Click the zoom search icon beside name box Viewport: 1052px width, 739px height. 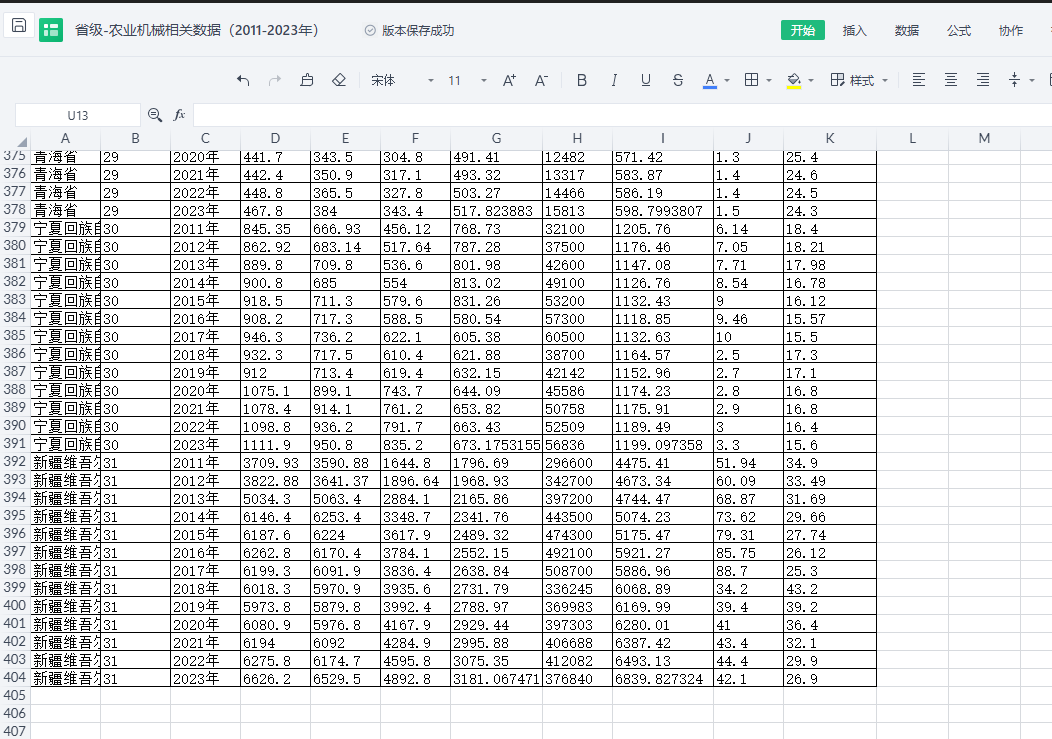(x=155, y=115)
